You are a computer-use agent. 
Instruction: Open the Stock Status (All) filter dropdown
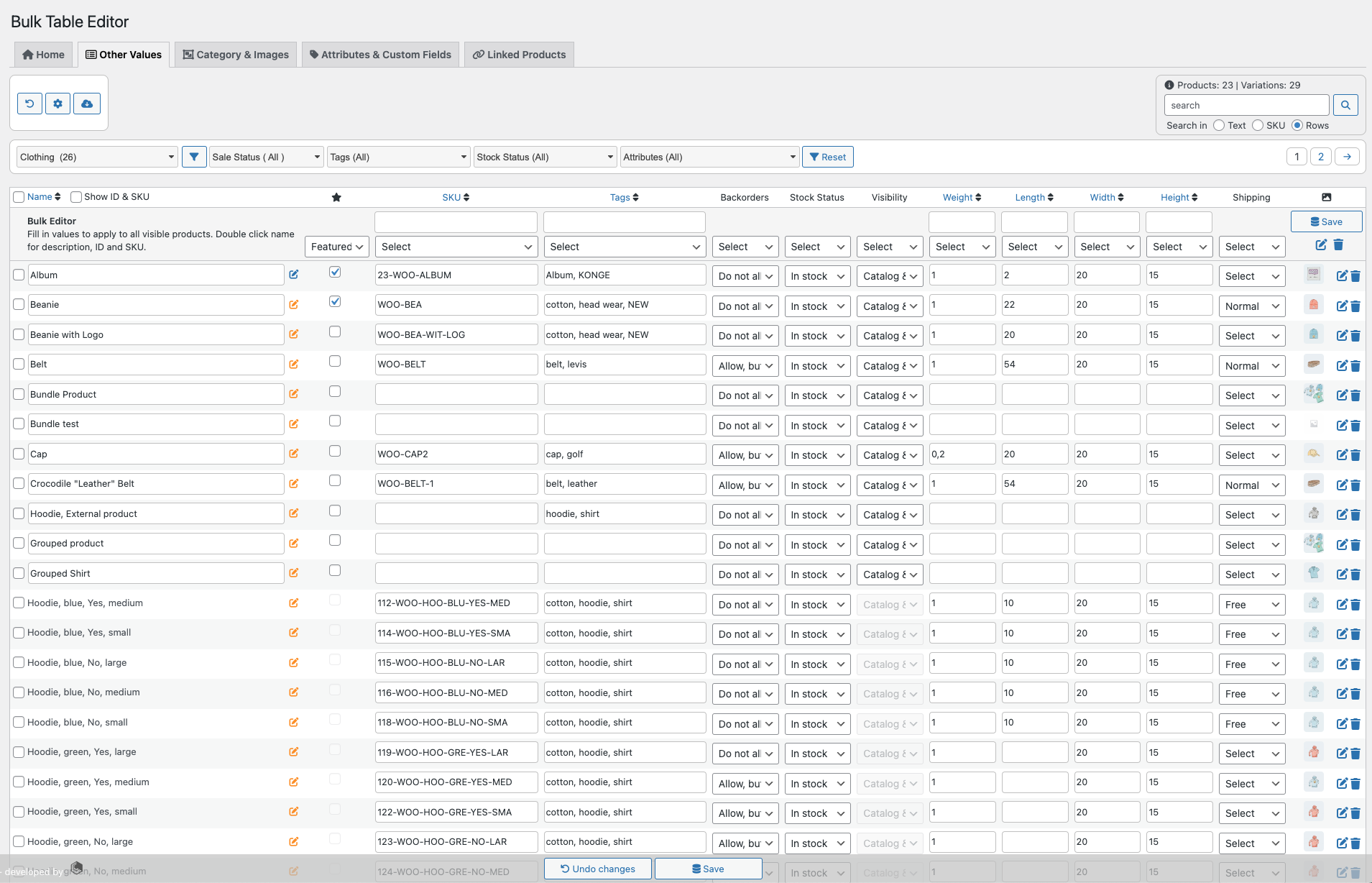544,156
